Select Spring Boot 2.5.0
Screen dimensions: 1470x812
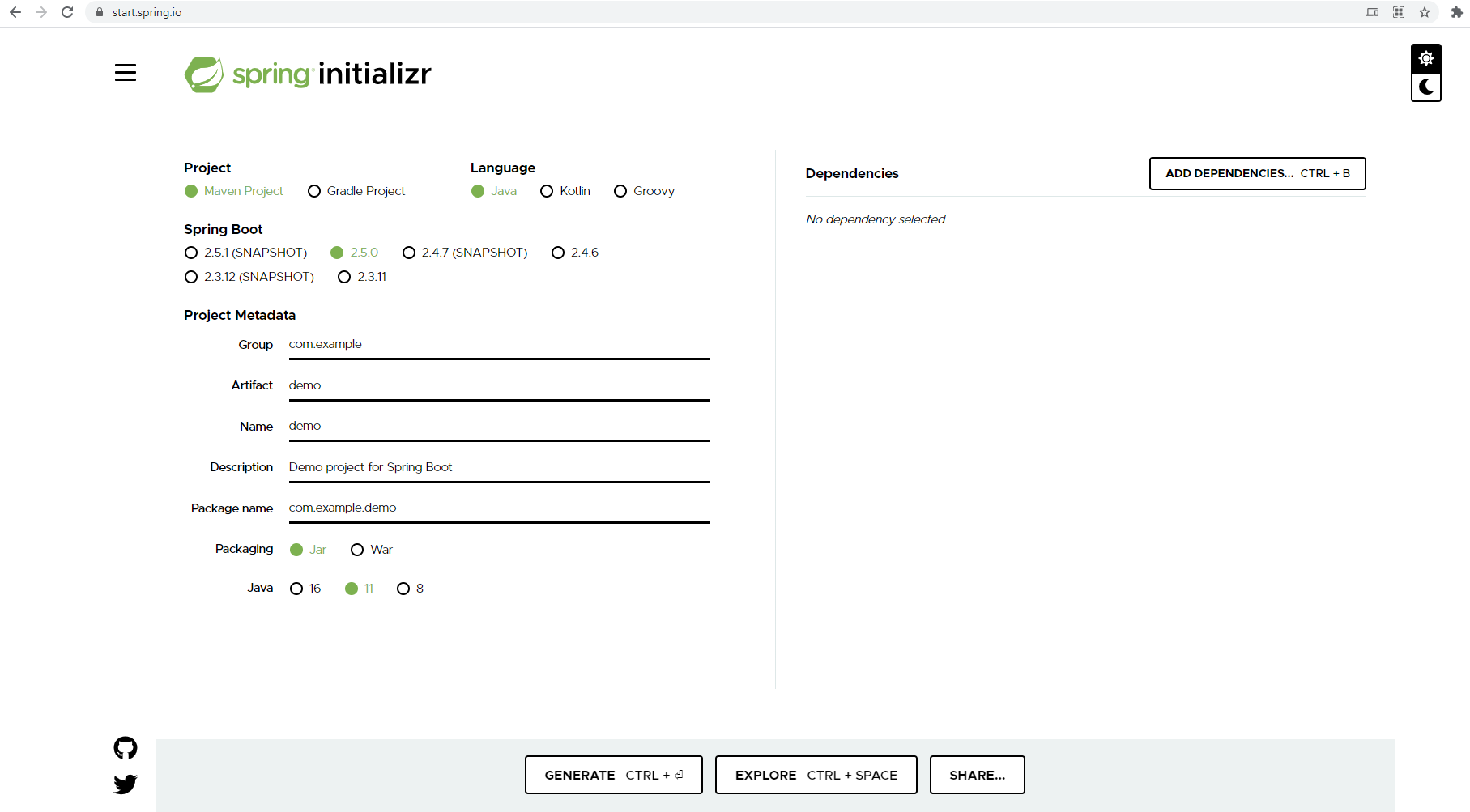click(355, 253)
